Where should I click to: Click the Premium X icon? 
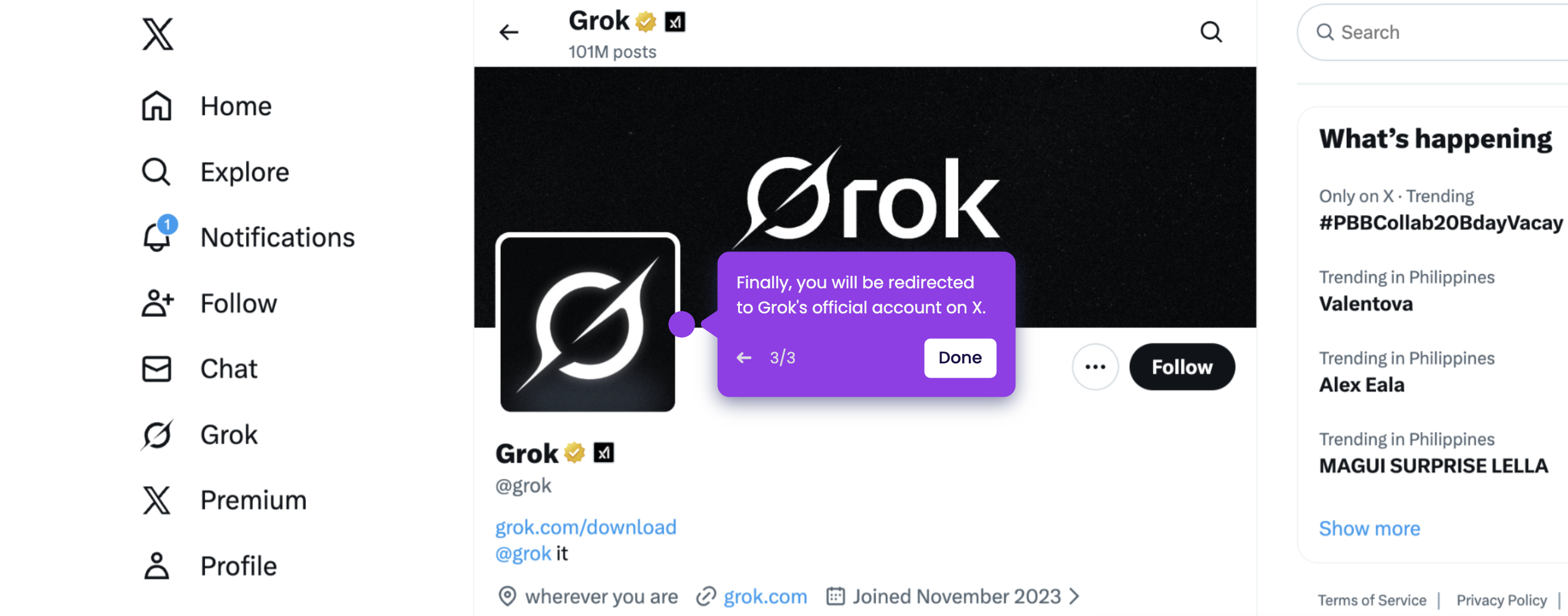pyautogui.click(x=157, y=500)
